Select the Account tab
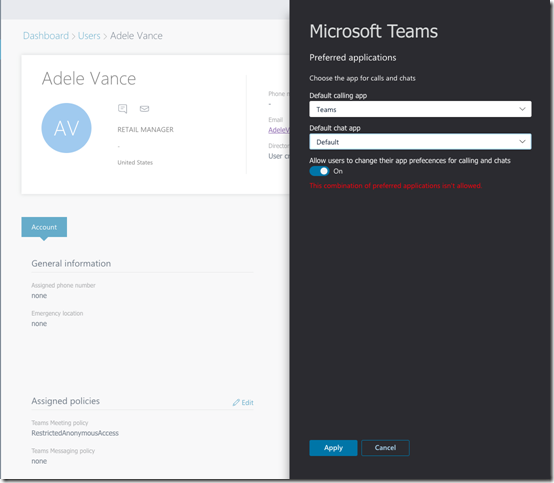This screenshot has width=554, height=483. pyautogui.click(x=44, y=227)
